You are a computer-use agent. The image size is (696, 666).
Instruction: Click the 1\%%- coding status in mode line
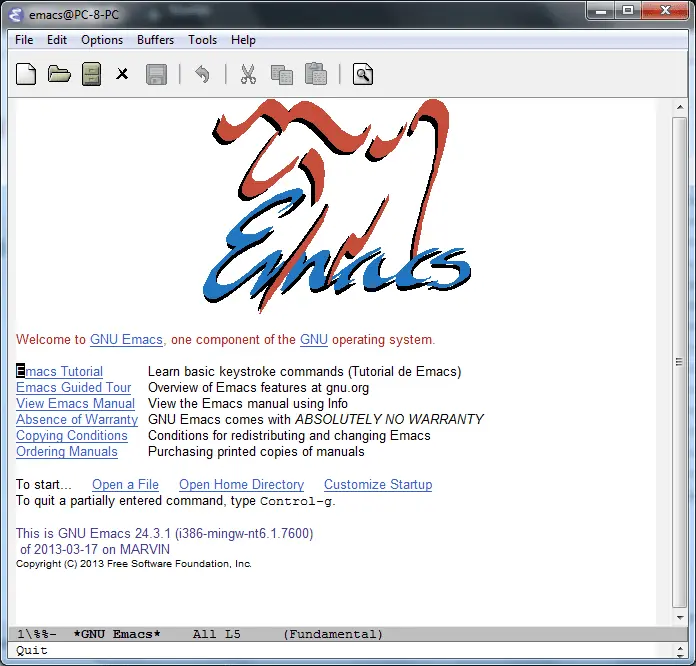[37, 634]
